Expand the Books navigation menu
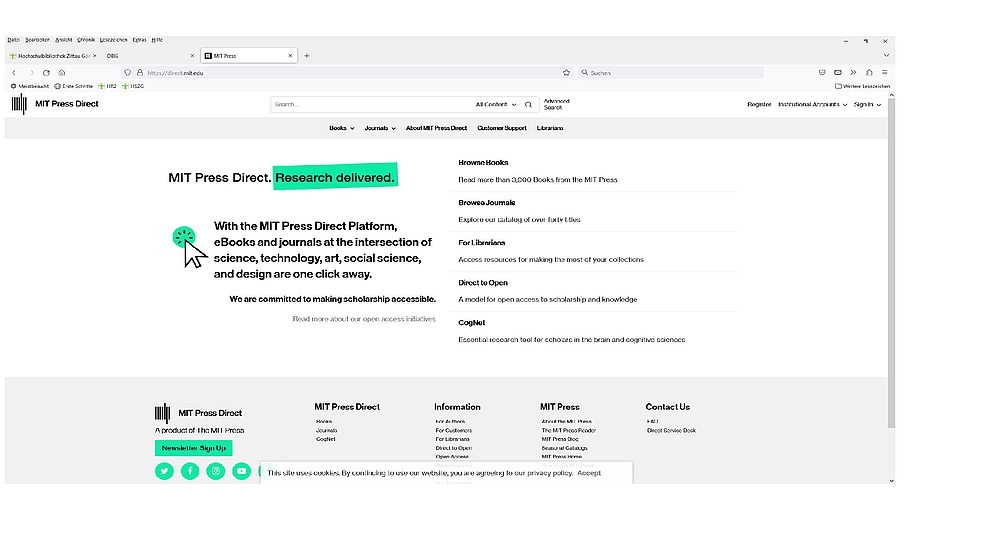This screenshot has height=548, width=1000. coord(341,128)
